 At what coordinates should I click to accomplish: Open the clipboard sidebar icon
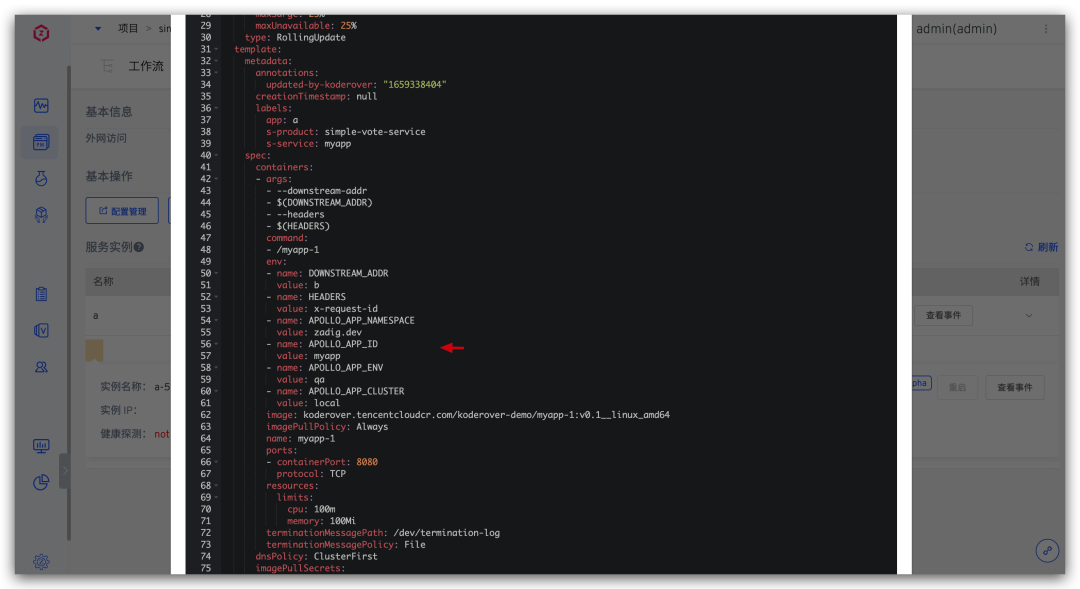(x=41, y=294)
